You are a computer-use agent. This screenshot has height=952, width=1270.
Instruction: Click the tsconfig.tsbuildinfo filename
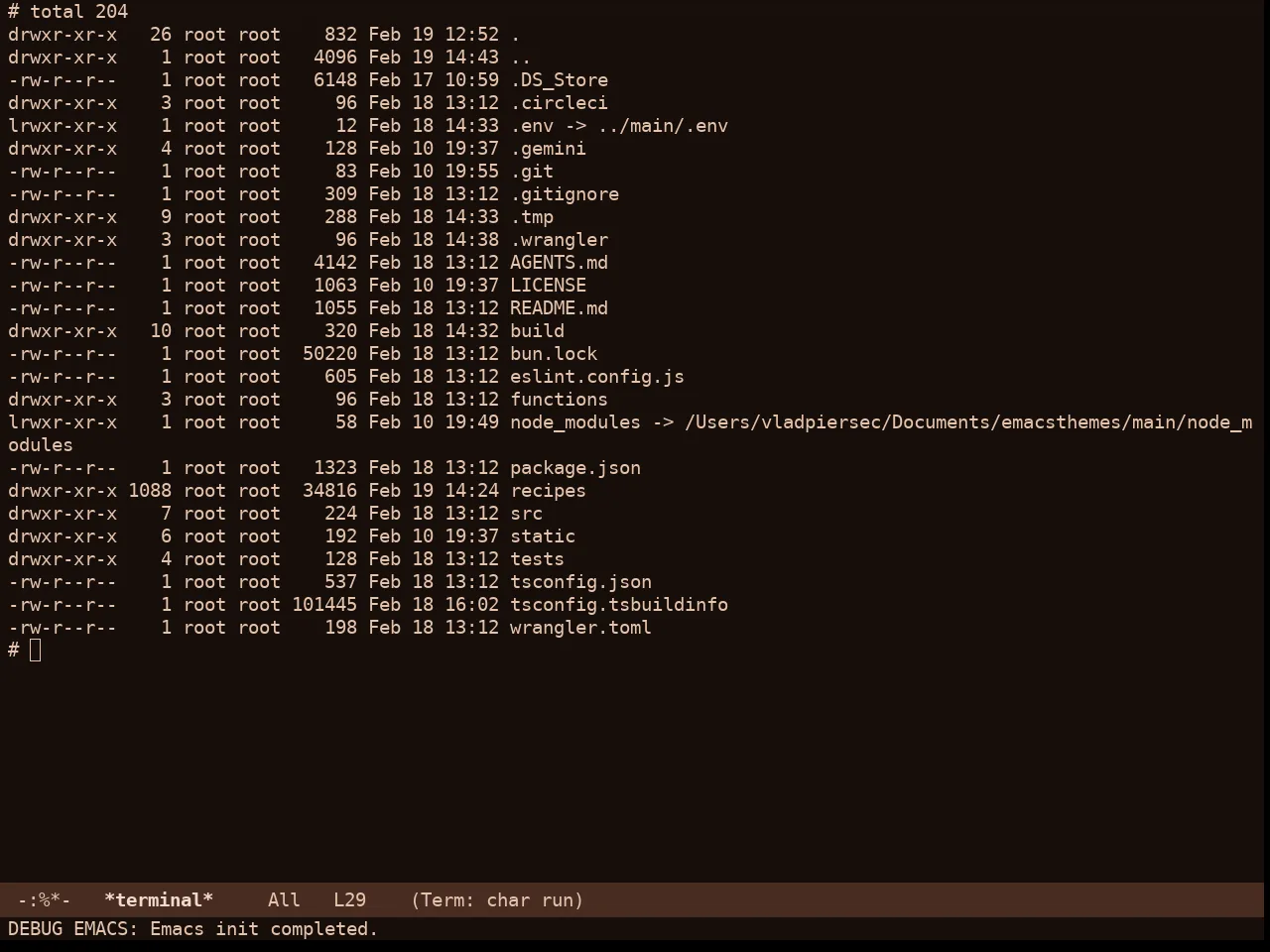pyautogui.click(x=619, y=605)
